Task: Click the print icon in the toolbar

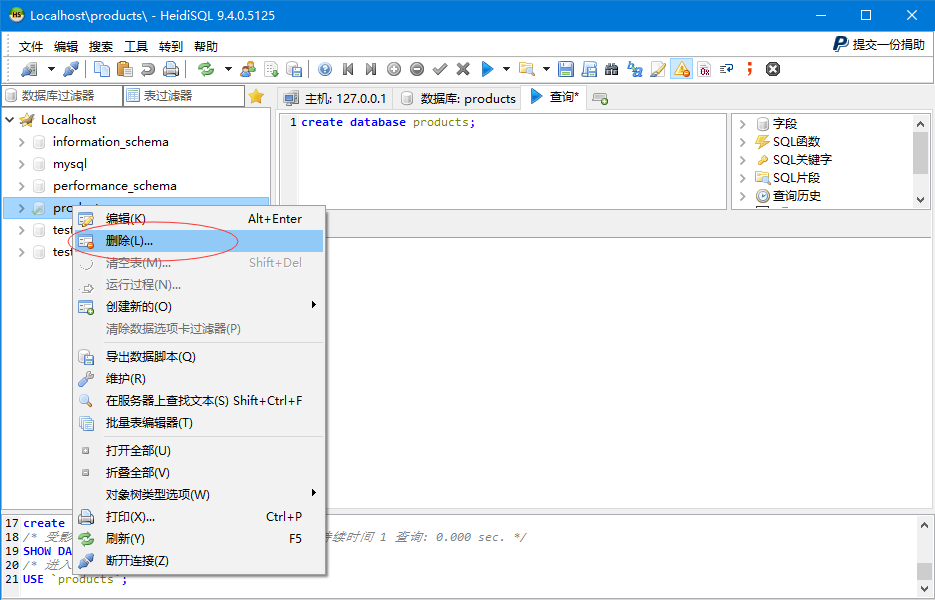Action: [171, 69]
